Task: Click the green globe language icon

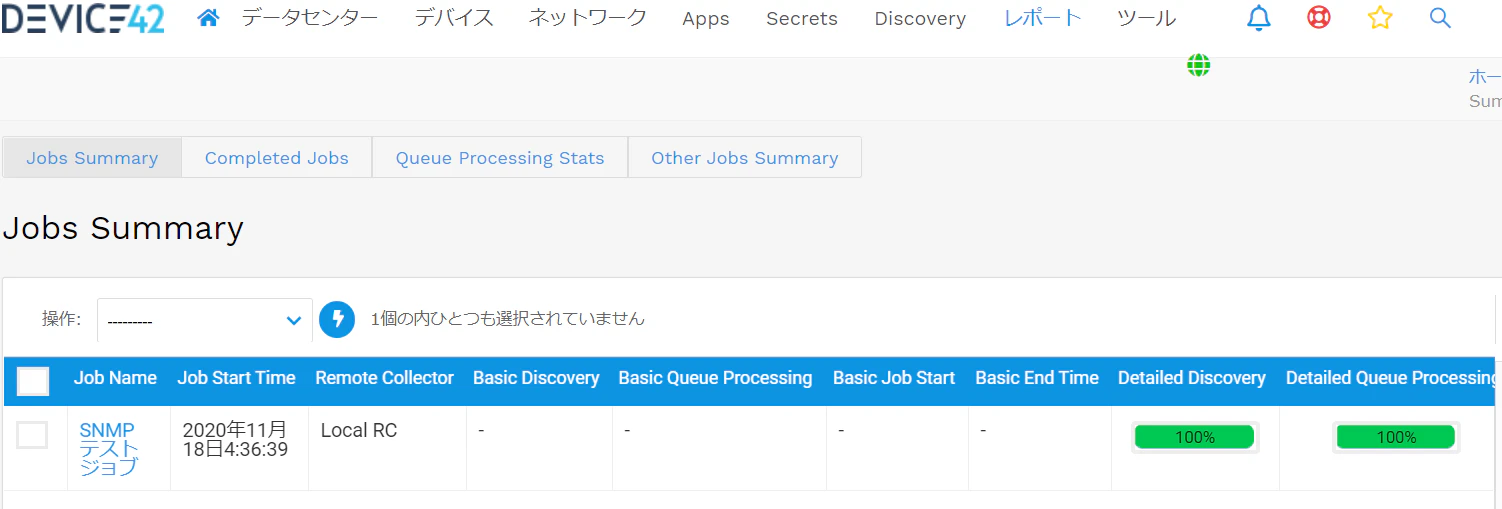Action: pyautogui.click(x=1198, y=65)
